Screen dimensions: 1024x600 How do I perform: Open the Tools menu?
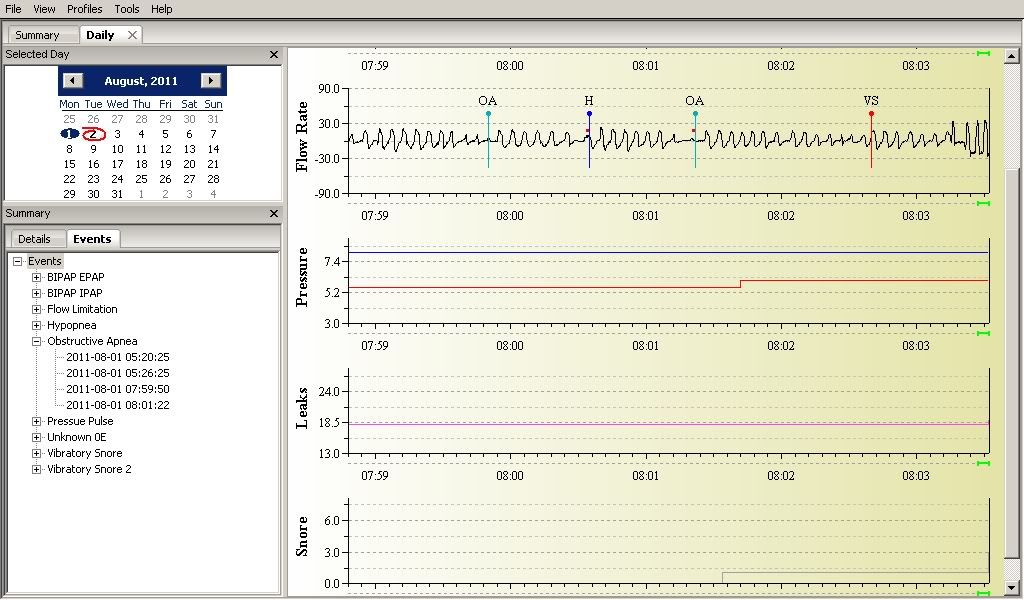tap(127, 9)
